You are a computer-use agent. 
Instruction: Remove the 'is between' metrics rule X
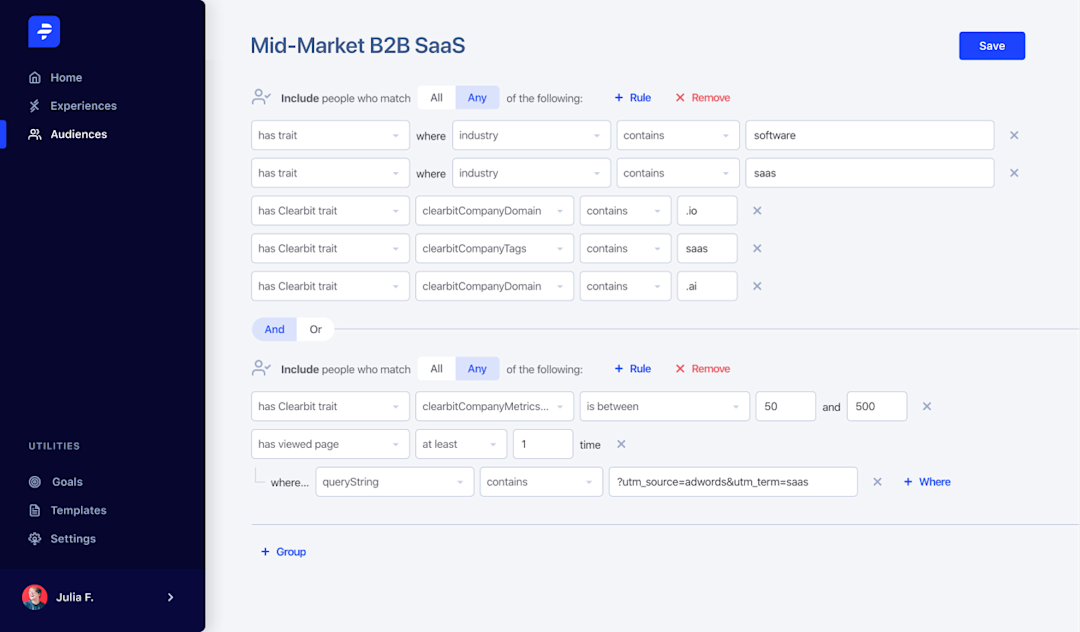[x=927, y=406]
